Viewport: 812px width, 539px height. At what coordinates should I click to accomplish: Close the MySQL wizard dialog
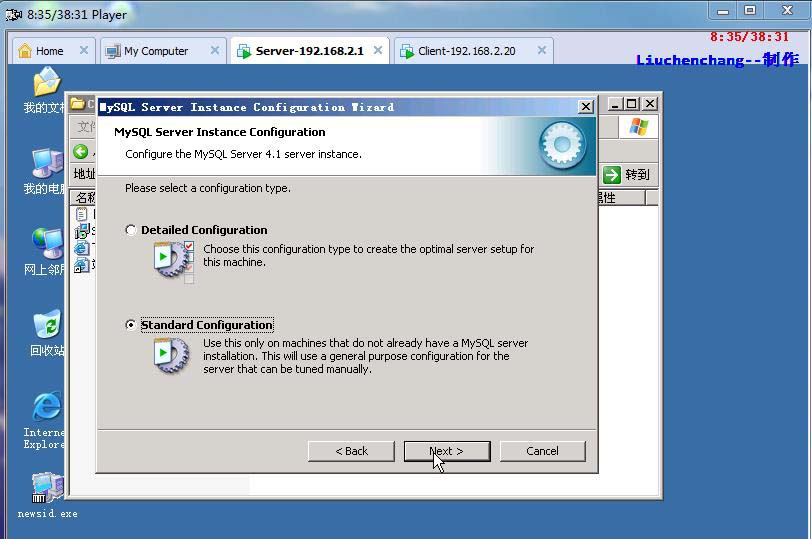[x=585, y=107]
